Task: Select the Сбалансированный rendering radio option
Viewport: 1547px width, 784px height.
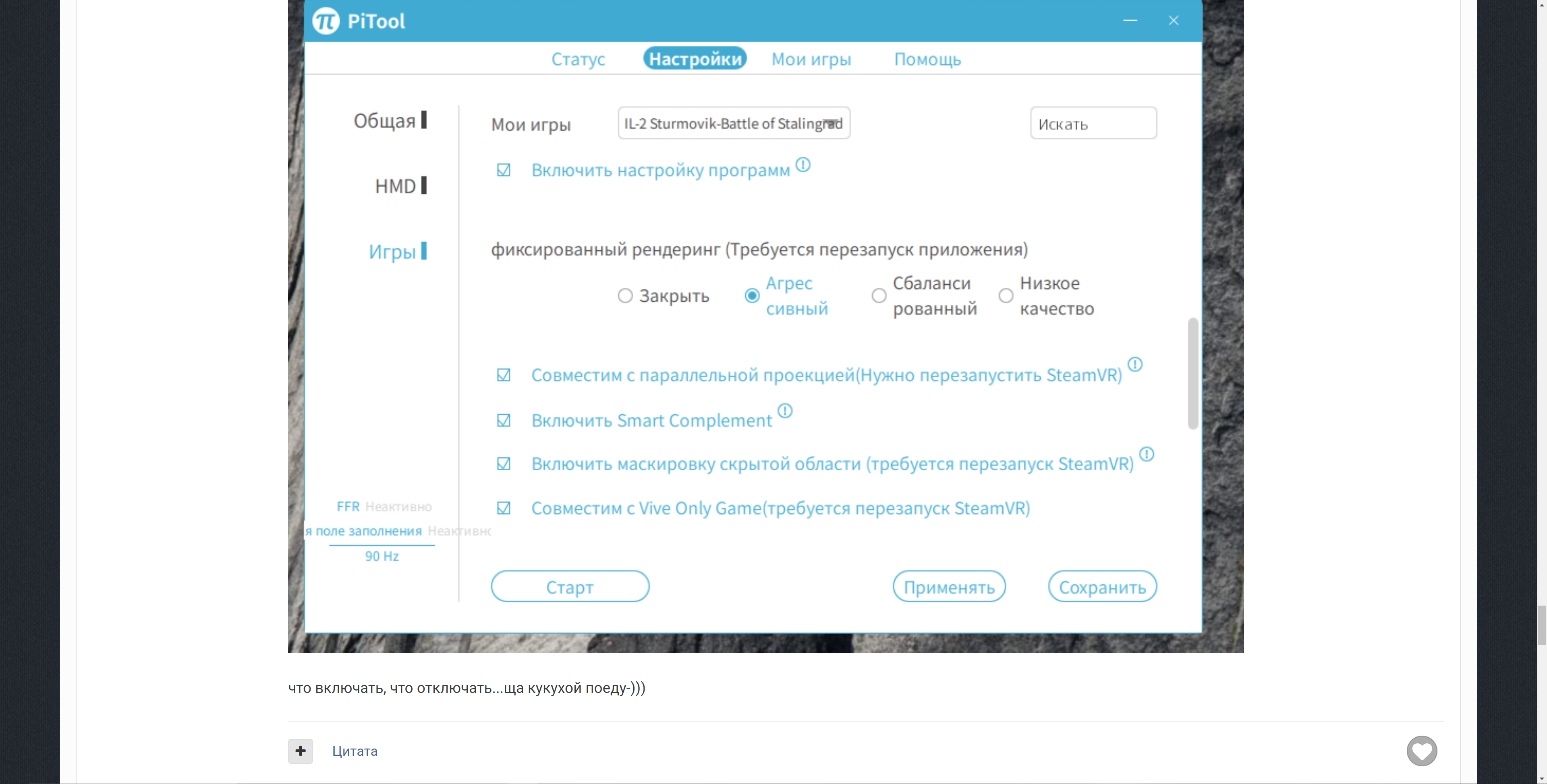Action: tap(879, 296)
